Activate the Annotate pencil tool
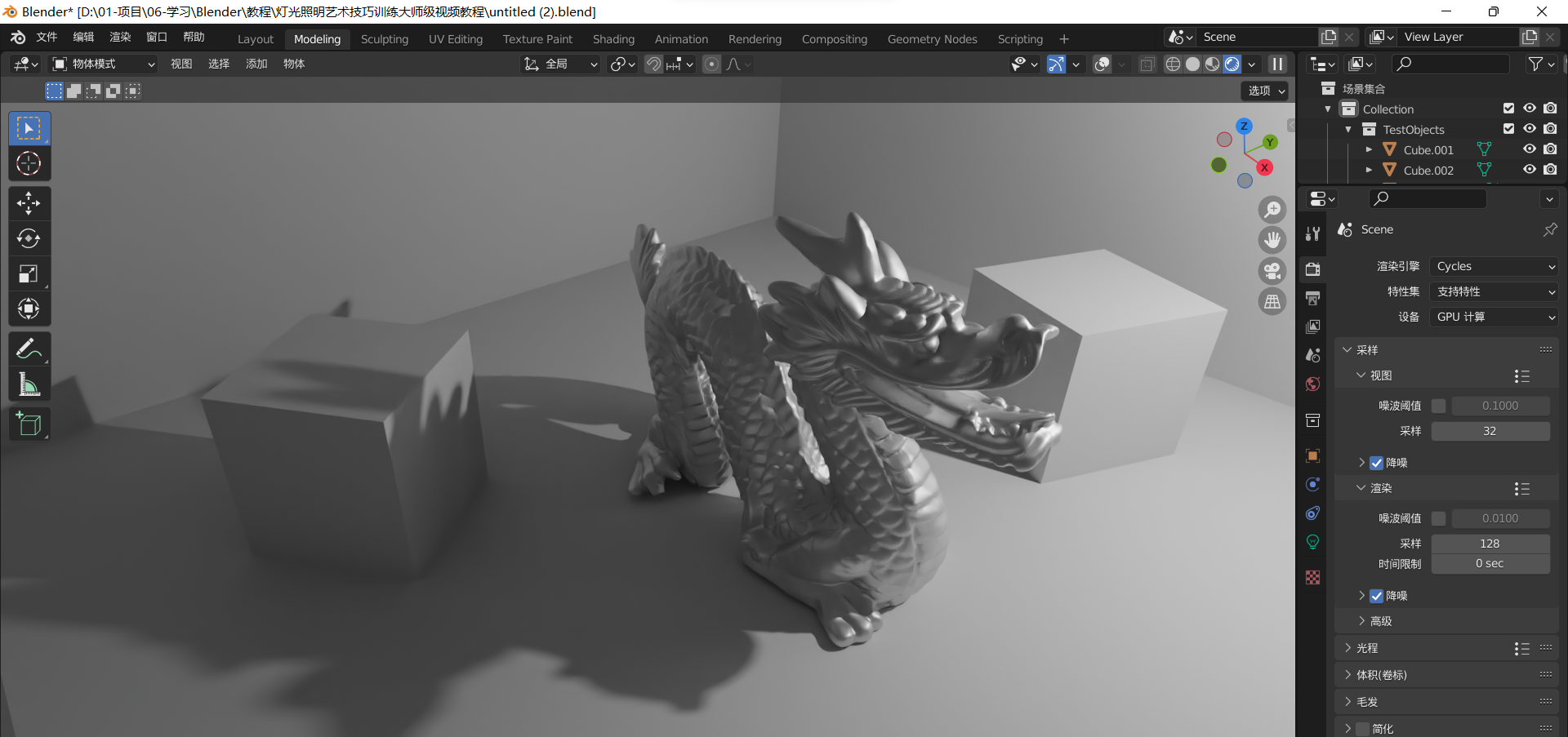Viewport: 1568px width, 737px height. tap(29, 349)
